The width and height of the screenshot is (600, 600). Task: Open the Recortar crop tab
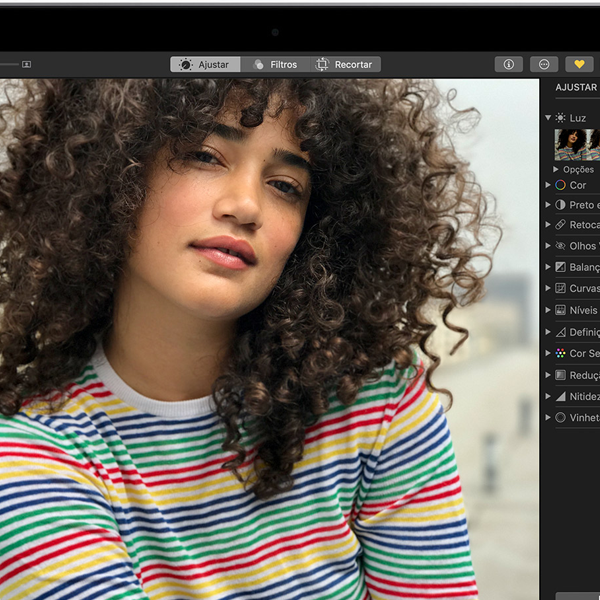344,64
